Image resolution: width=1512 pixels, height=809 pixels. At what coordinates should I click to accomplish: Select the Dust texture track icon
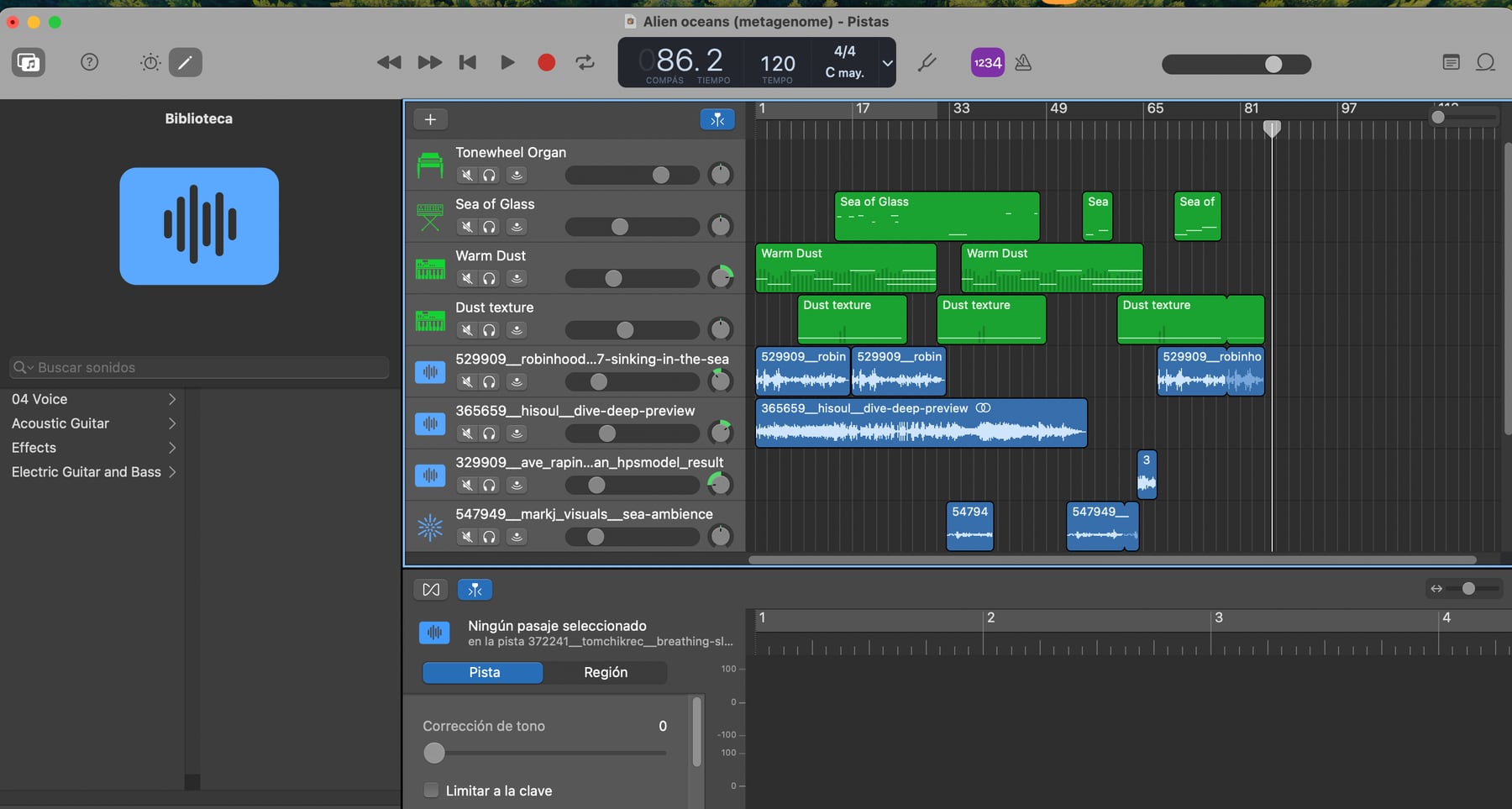click(x=430, y=320)
